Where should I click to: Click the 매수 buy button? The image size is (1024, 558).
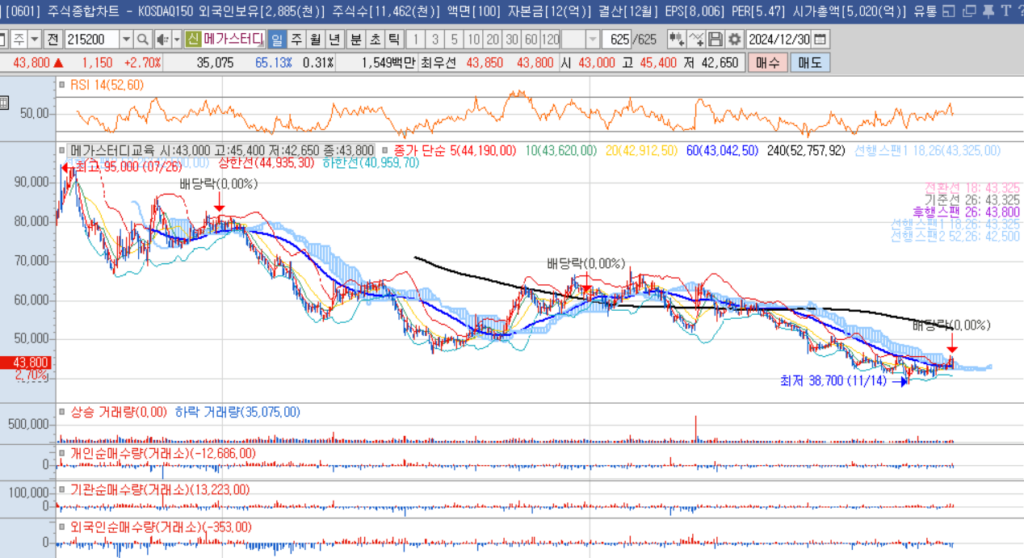pos(767,62)
